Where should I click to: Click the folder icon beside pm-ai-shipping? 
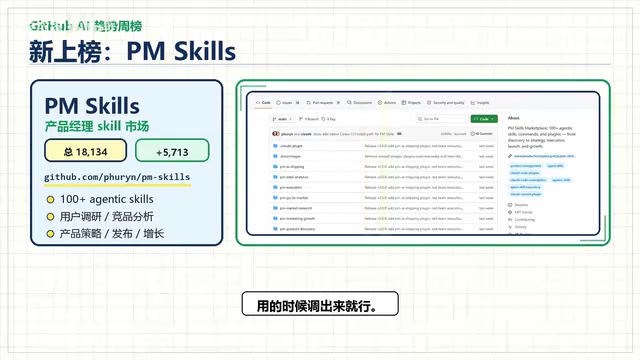(275, 167)
